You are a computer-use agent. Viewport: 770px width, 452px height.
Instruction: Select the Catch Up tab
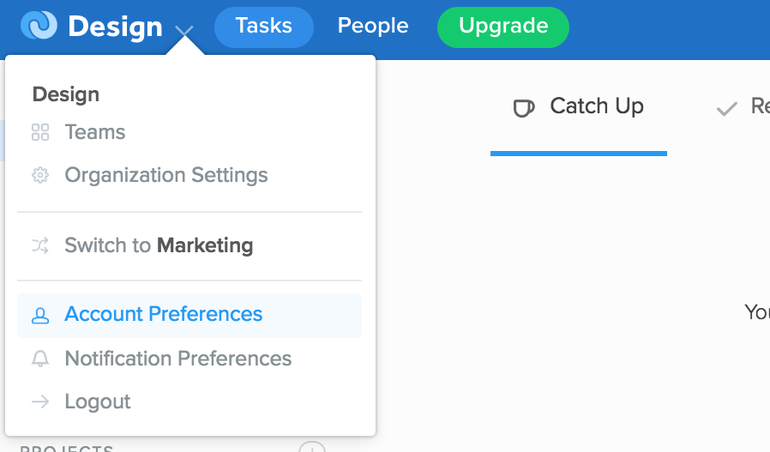pyautogui.click(x=578, y=107)
